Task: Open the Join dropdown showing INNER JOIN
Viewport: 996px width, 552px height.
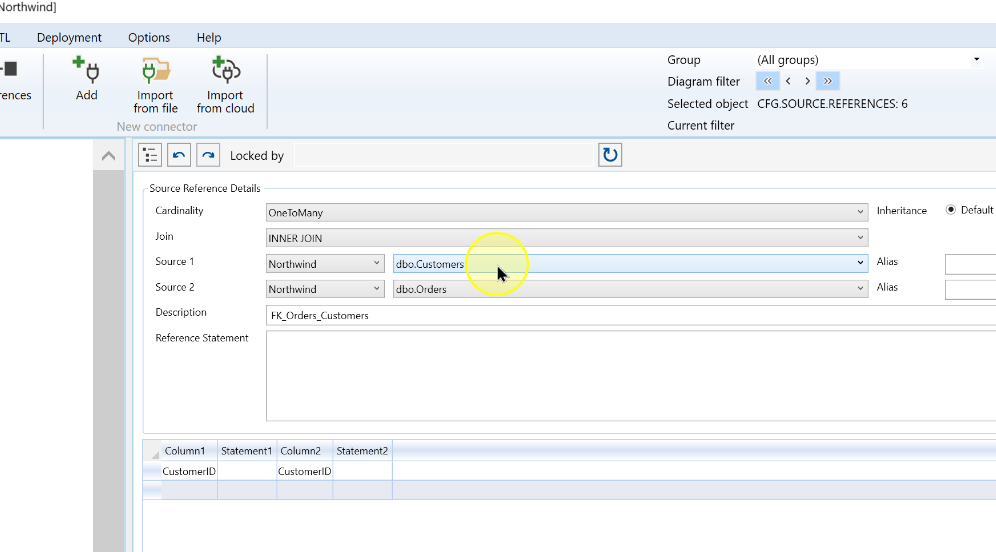Action: point(567,238)
